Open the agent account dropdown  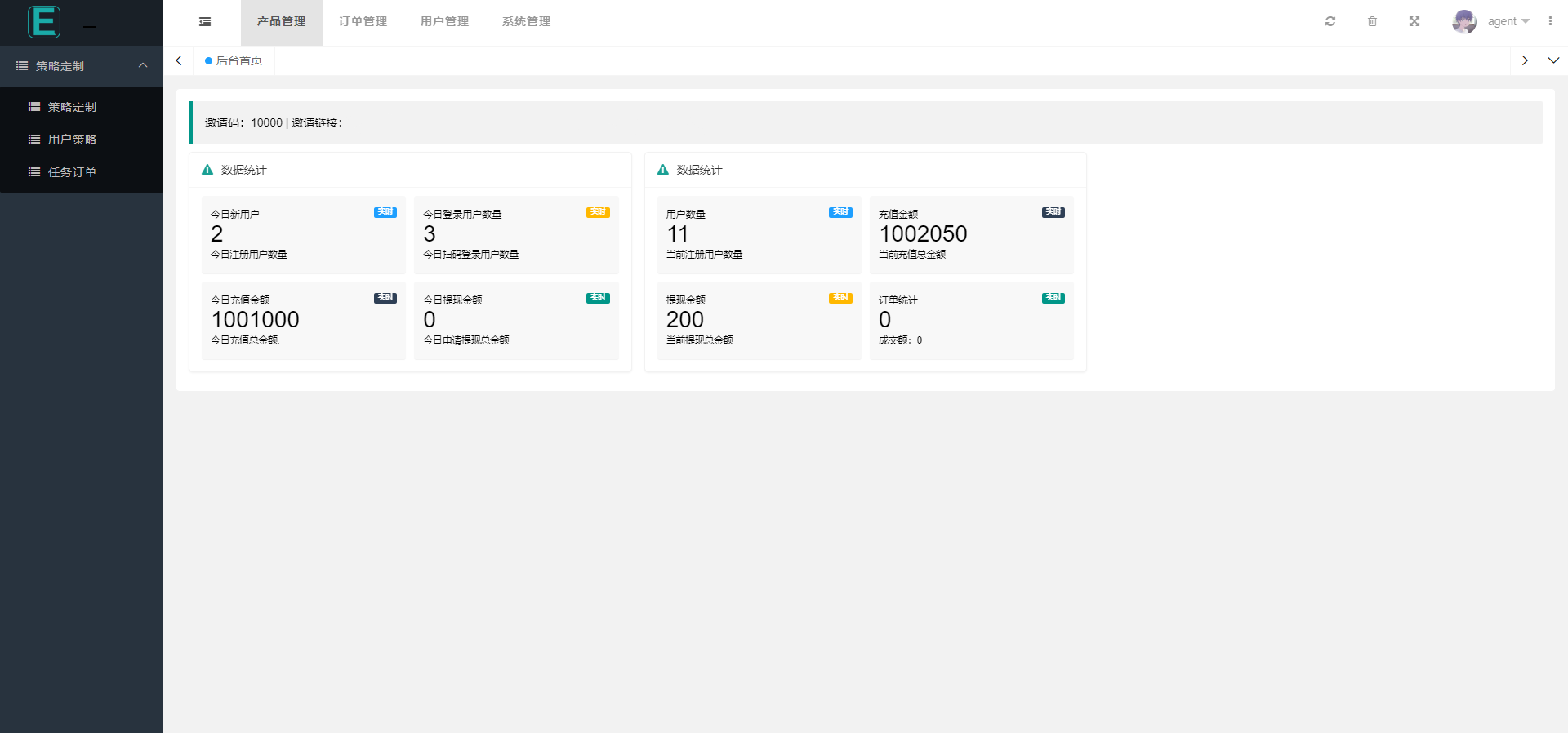1508,21
